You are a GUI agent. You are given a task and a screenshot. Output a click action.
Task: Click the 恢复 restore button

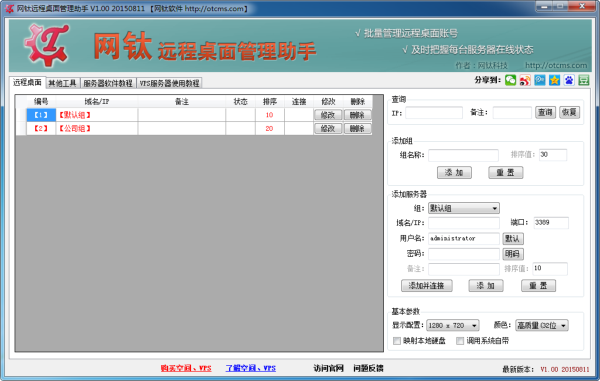(x=569, y=112)
